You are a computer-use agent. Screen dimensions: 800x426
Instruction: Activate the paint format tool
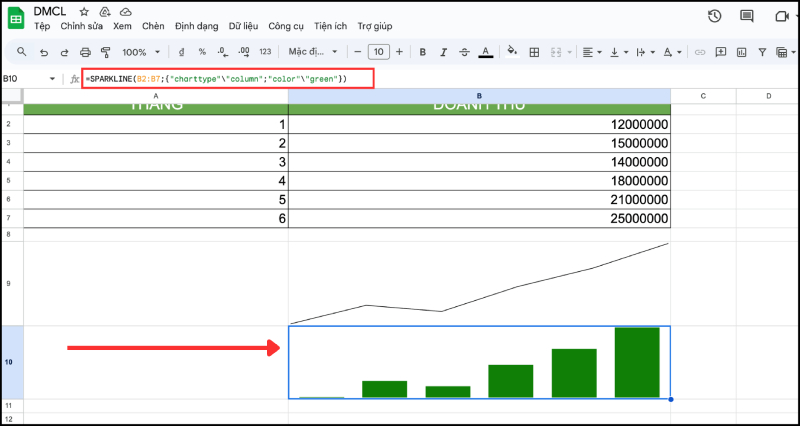tap(106, 52)
